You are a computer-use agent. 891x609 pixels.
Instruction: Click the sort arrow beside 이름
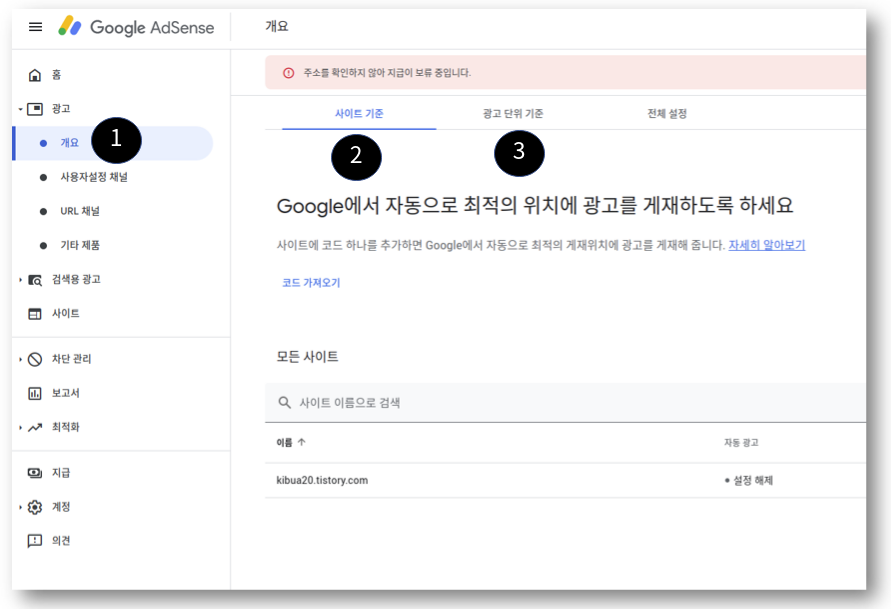point(302,442)
